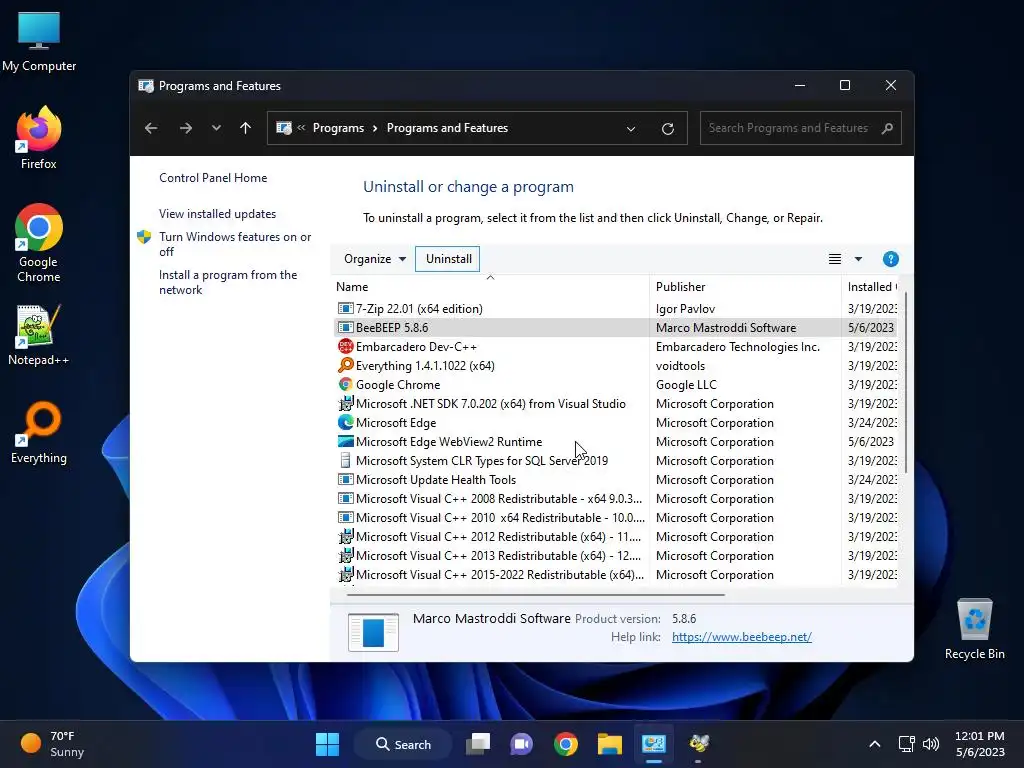Select Microsoft Edge WebView2 Runtime
The image size is (1024, 768).
pos(616,441)
